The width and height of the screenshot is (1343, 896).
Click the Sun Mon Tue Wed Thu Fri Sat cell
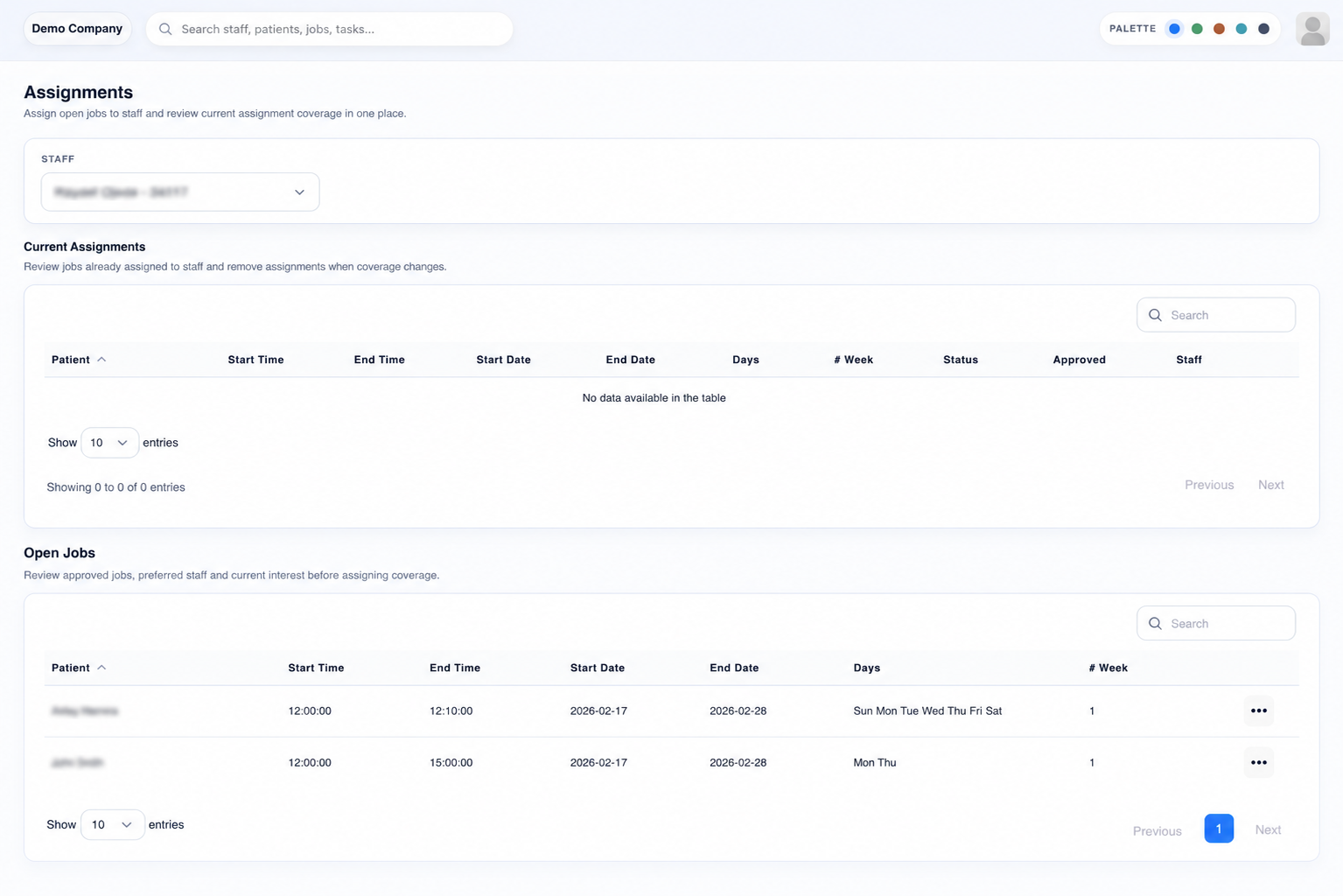point(927,710)
